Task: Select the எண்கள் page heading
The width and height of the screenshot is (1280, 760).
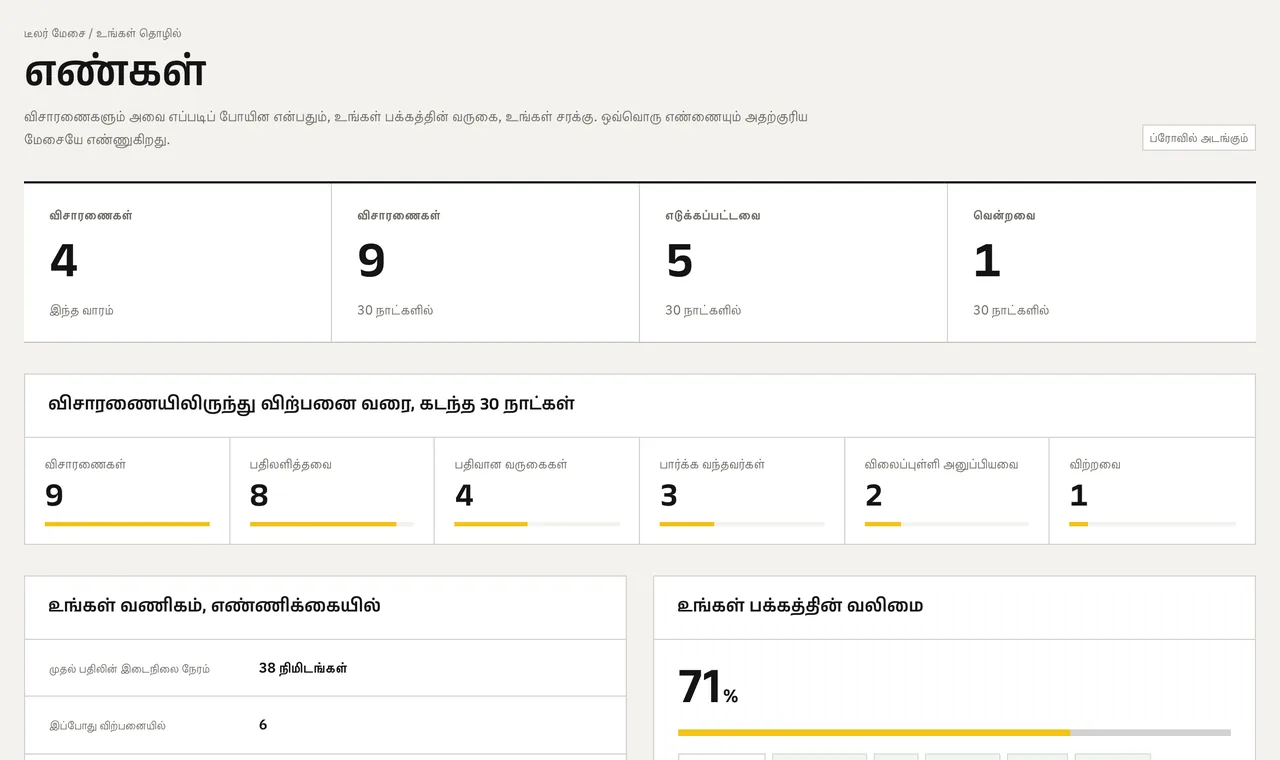Action: point(115,71)
